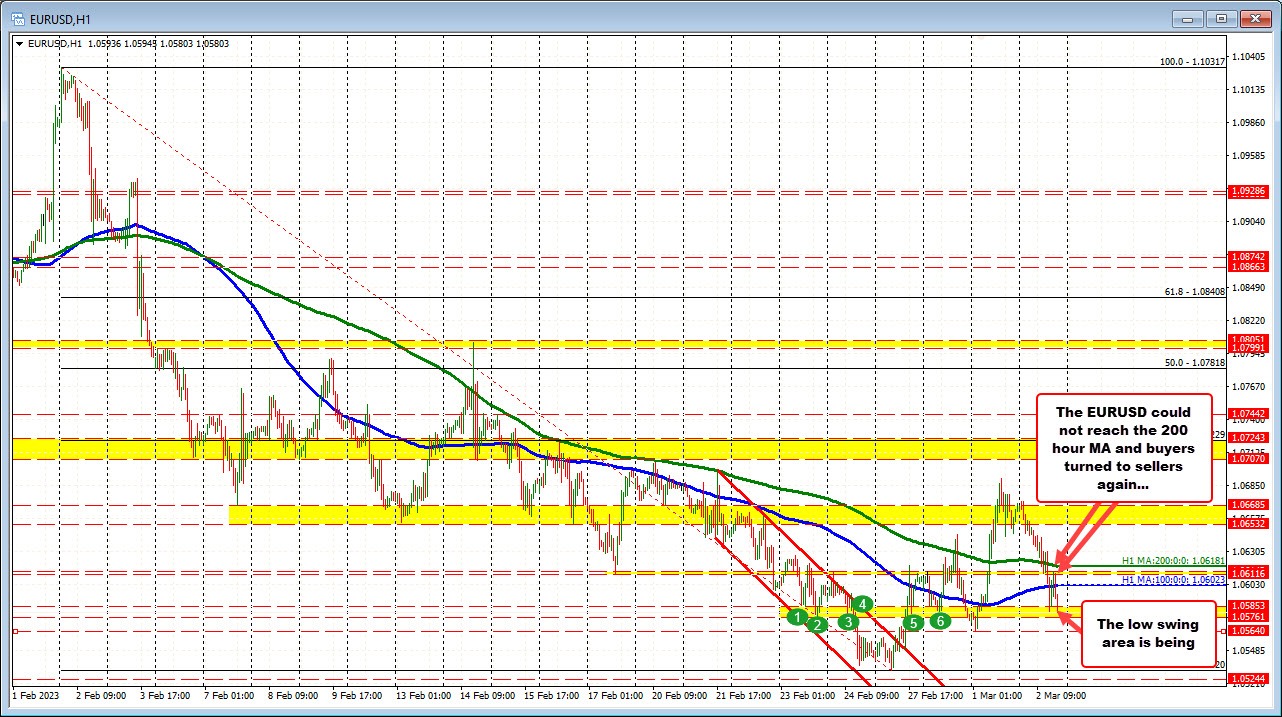The width and height of the screenshot is (1282, 717).
Task: Click the 61.8 Fibonacci retracement label
Action: click(x=1194, y=292)
